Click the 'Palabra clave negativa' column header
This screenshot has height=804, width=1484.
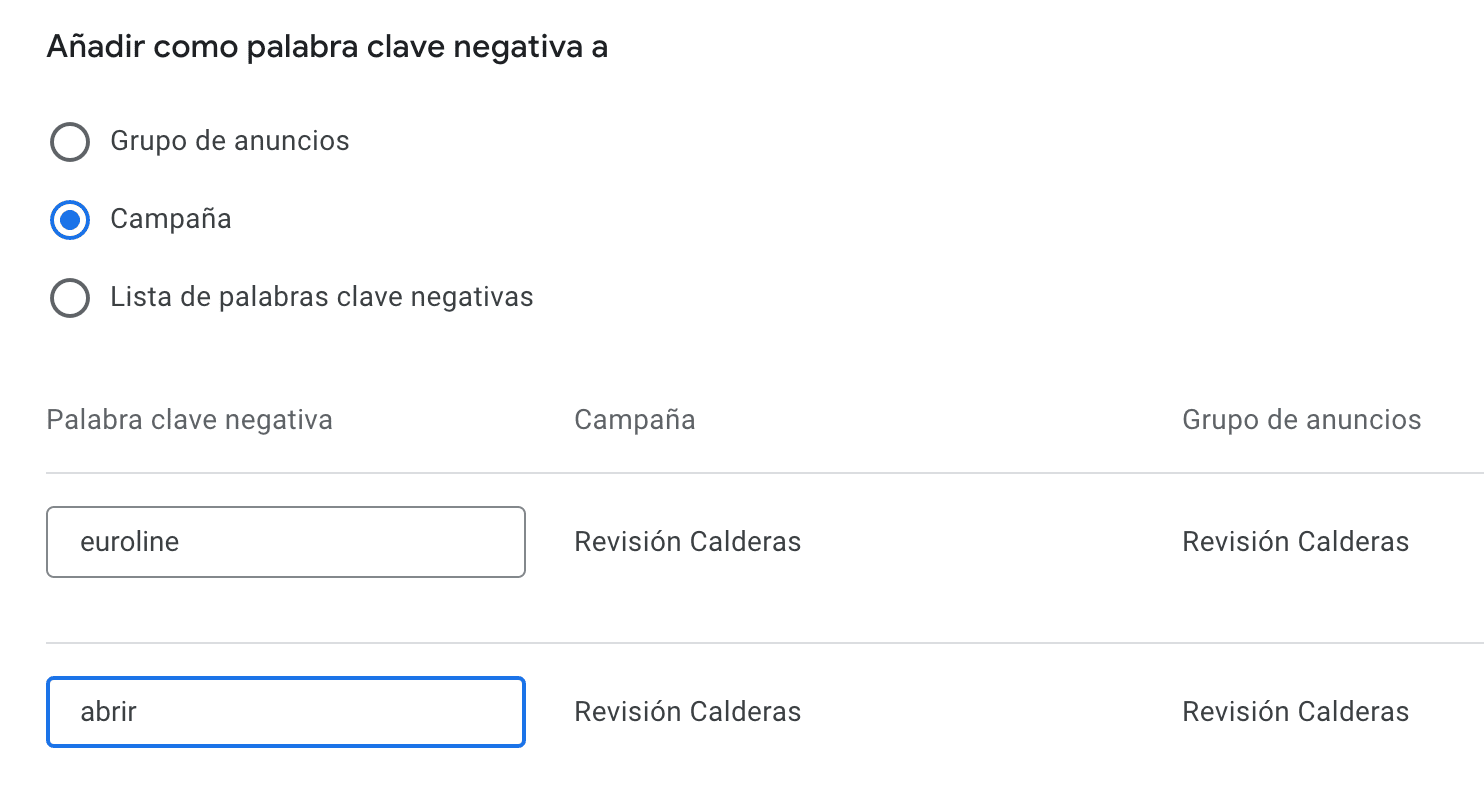189,419
